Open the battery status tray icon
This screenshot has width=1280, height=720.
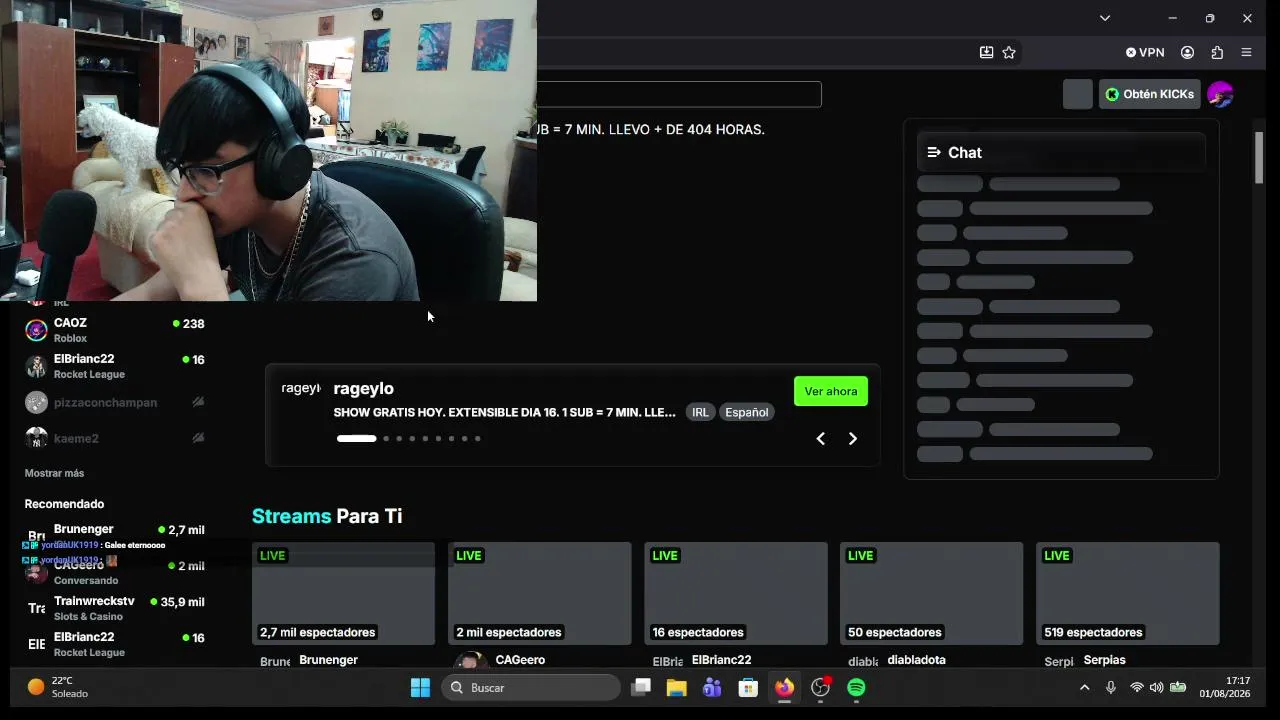tap(1179, 687)
